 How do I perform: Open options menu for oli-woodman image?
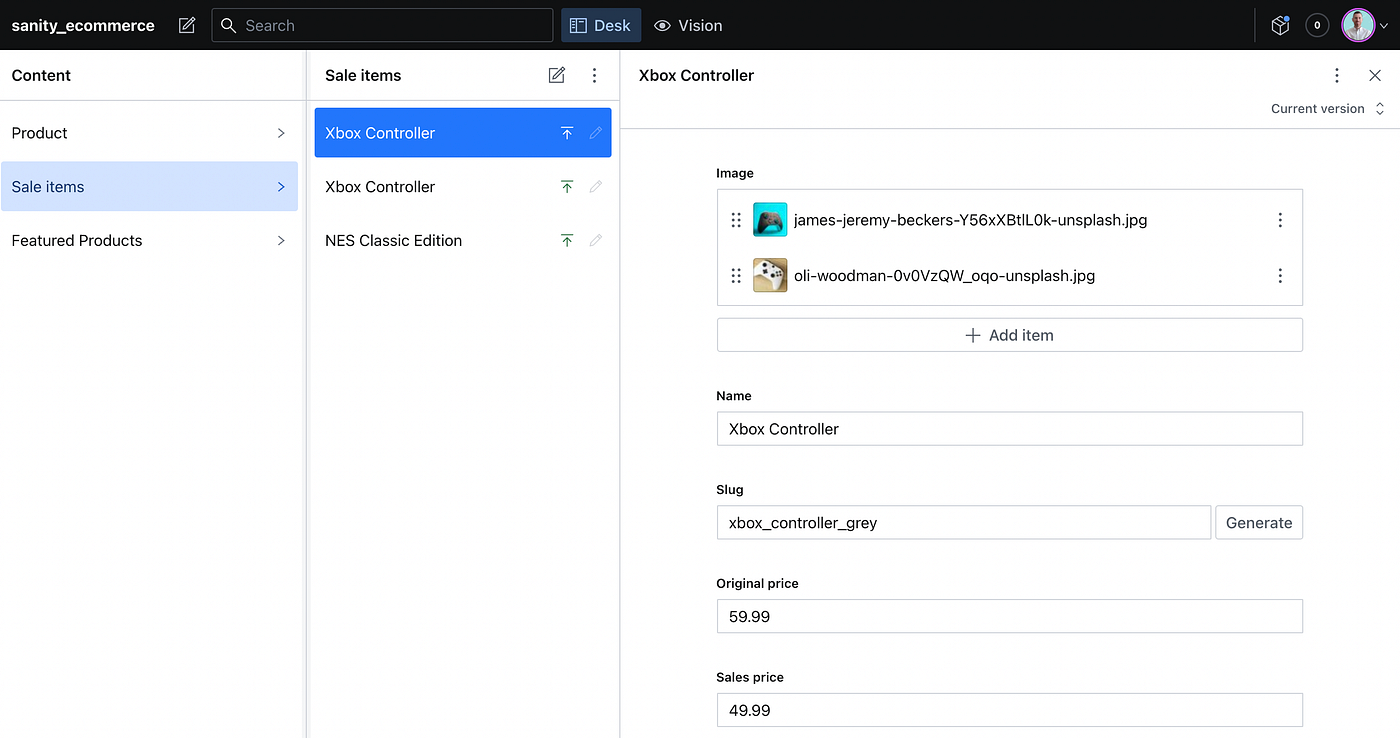point(1280,275)
